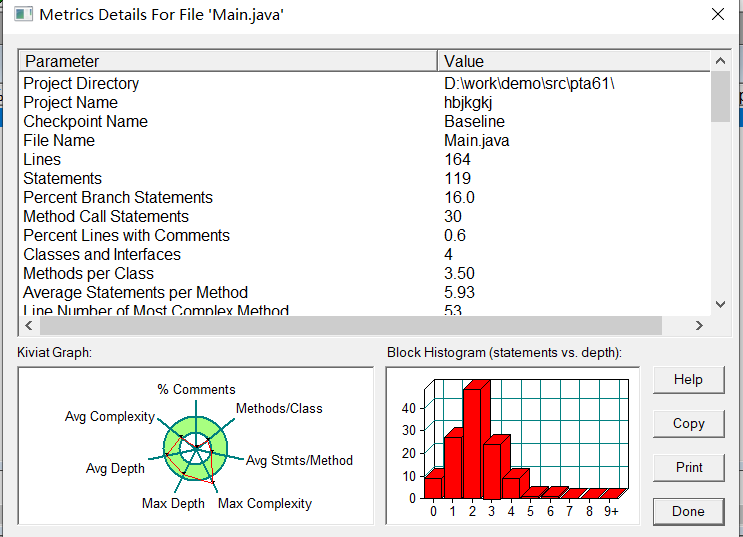743x537 pixels.
Task: Click the Kiviat Graph heading label
Action: tap(54, 353)
